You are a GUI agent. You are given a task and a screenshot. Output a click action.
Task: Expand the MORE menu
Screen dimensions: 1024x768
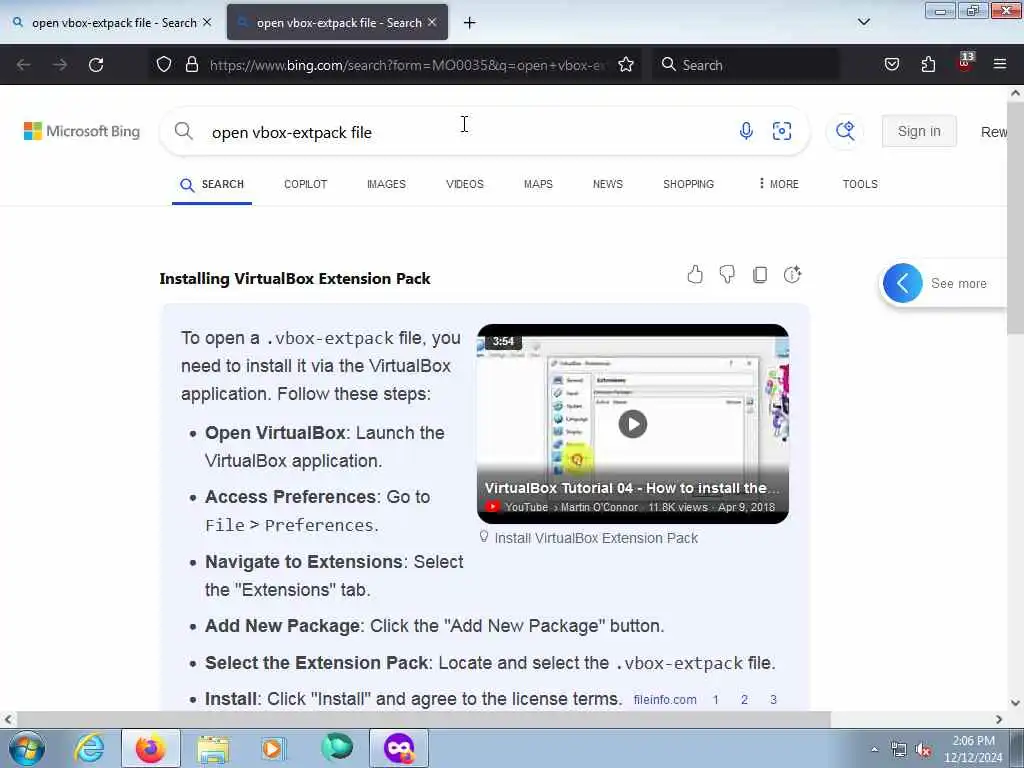[x=778, y=184]
